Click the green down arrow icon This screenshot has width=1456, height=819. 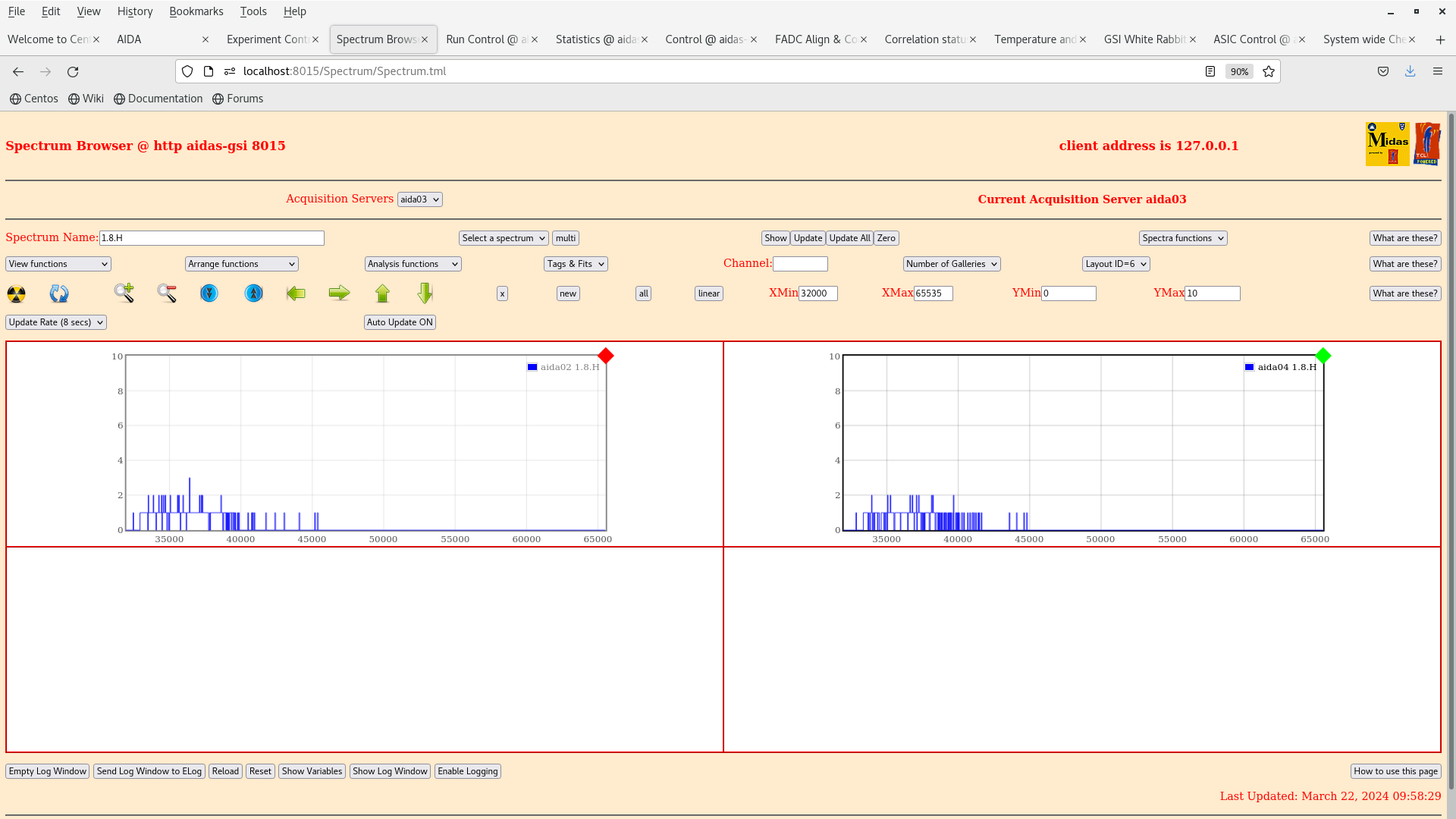point(425,293)
